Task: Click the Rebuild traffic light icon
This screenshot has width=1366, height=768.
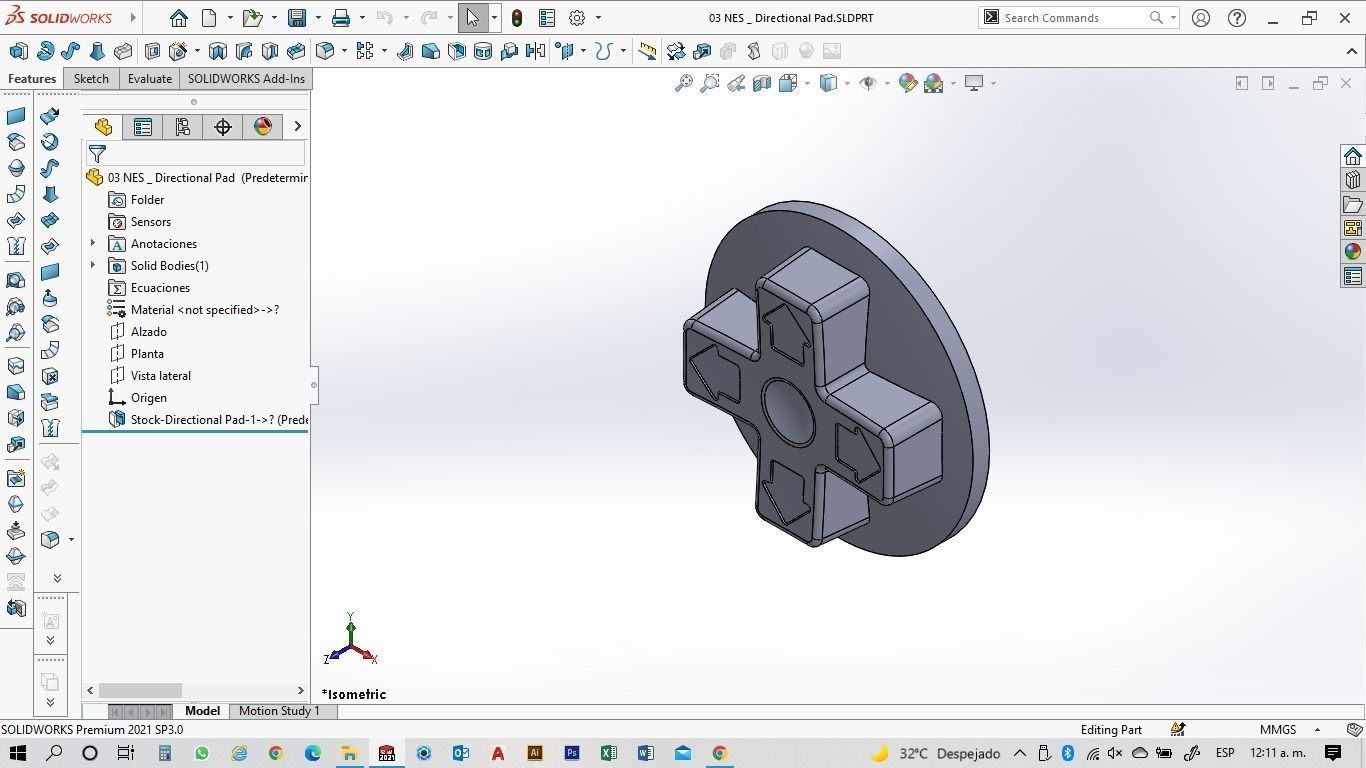Action: [x=517, y=18]
